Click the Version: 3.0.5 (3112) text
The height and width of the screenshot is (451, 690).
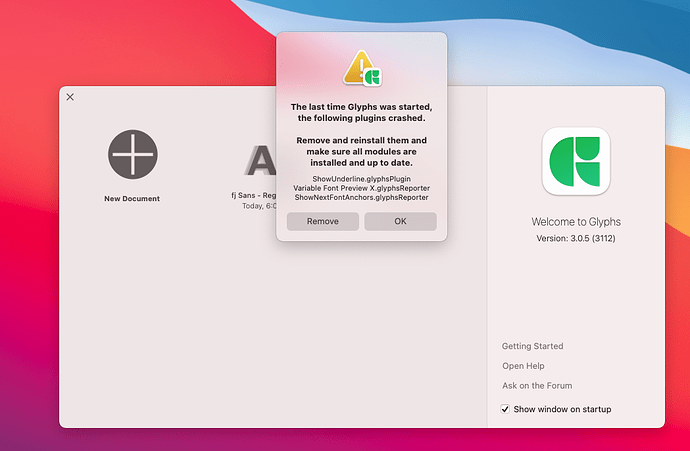[x=576, y=238]
